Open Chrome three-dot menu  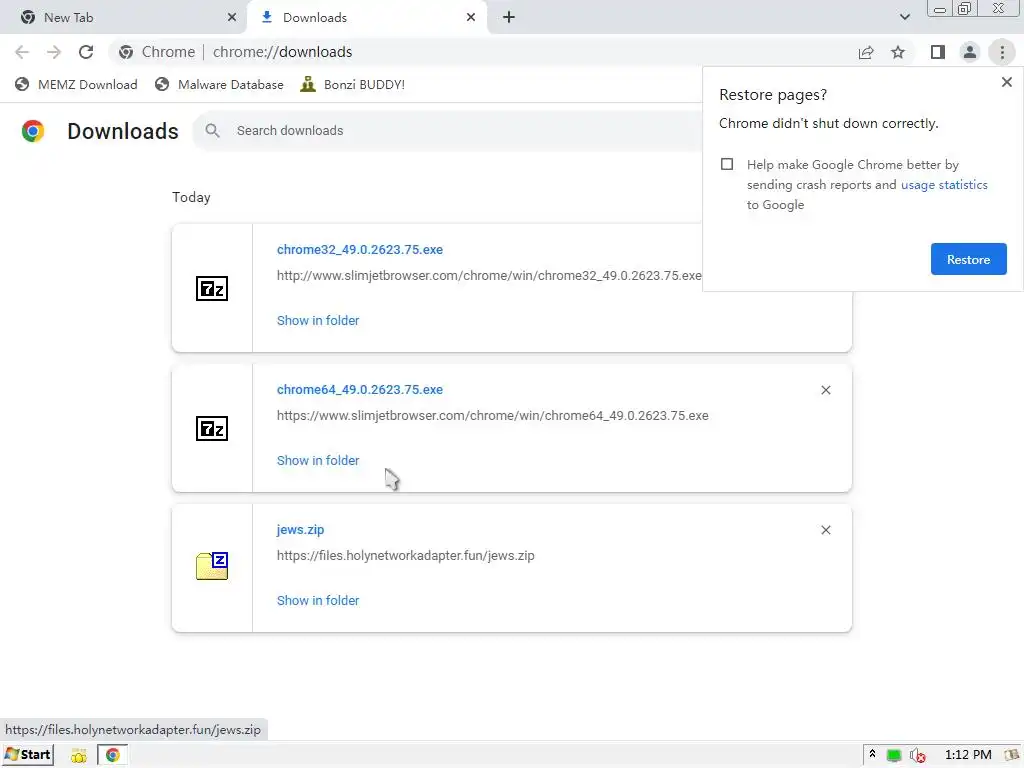1002,52
